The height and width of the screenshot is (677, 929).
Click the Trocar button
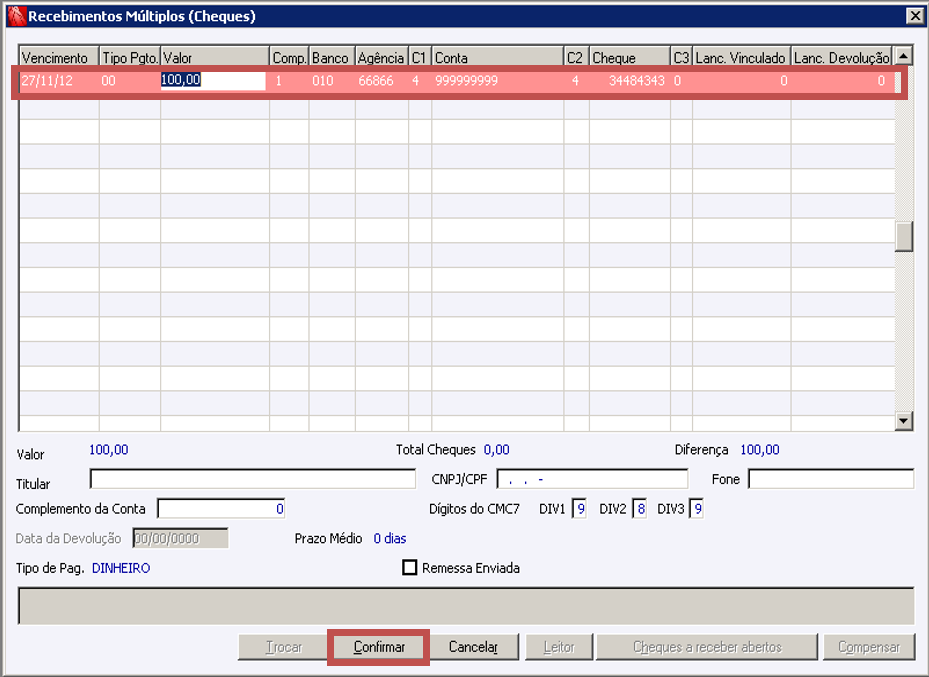click(x=283, y=647)
